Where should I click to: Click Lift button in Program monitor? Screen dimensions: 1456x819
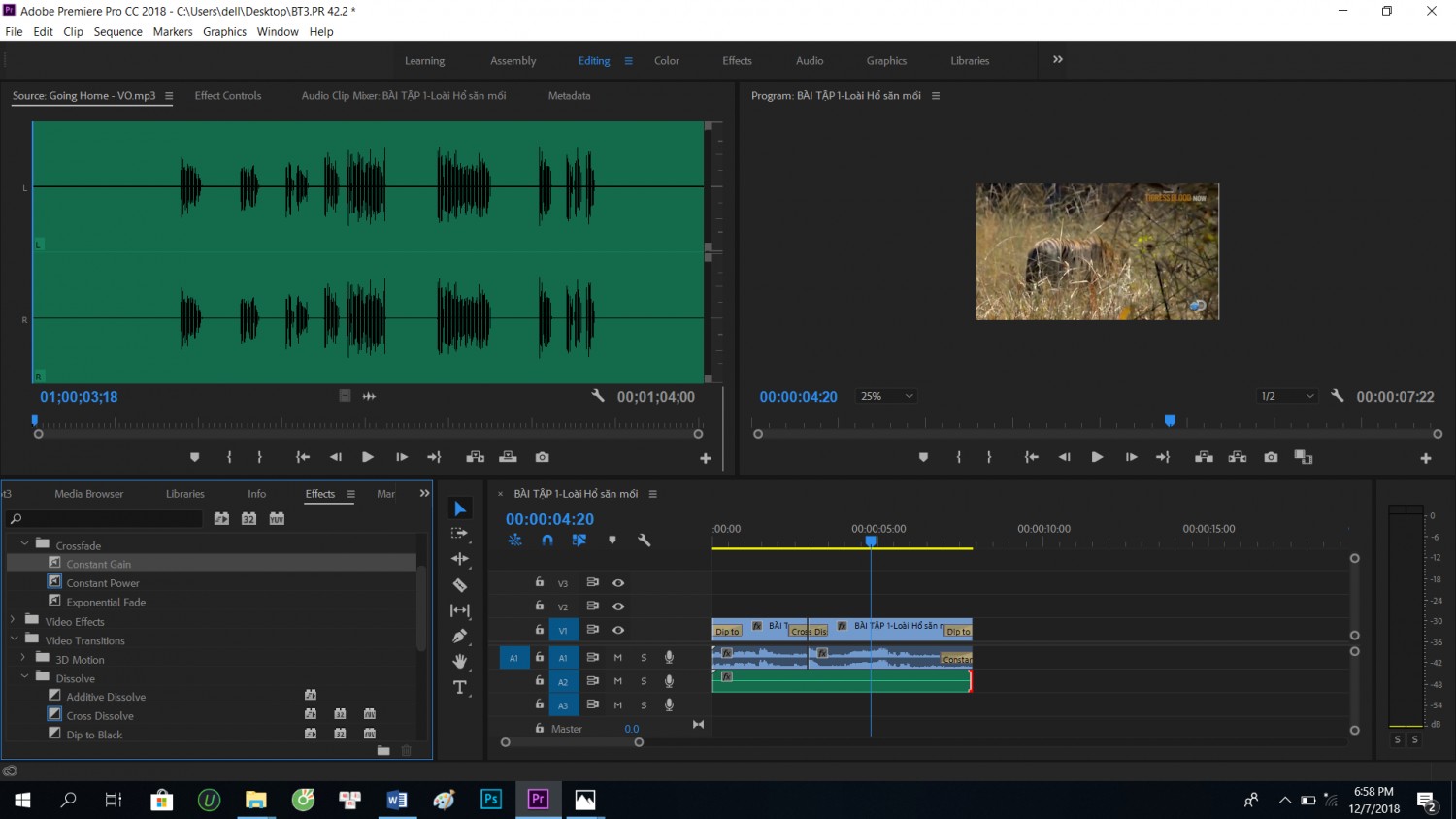pyautogui.click(x=1204, y=457)
